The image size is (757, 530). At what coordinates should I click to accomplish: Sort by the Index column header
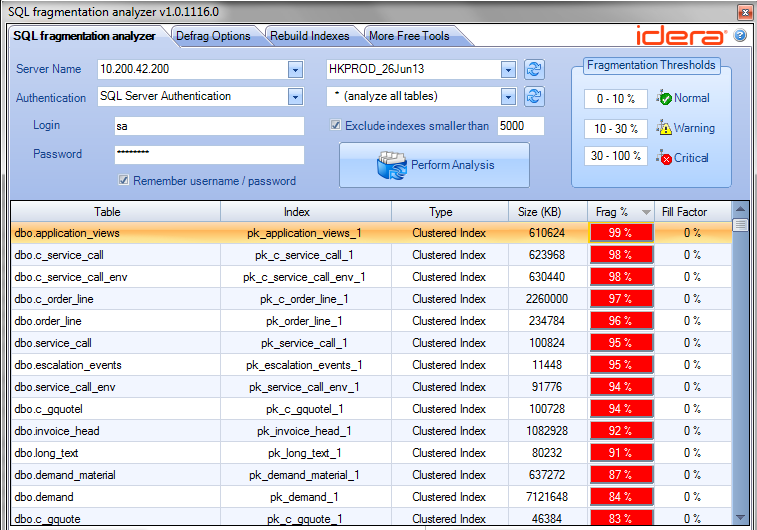(306, 212)
